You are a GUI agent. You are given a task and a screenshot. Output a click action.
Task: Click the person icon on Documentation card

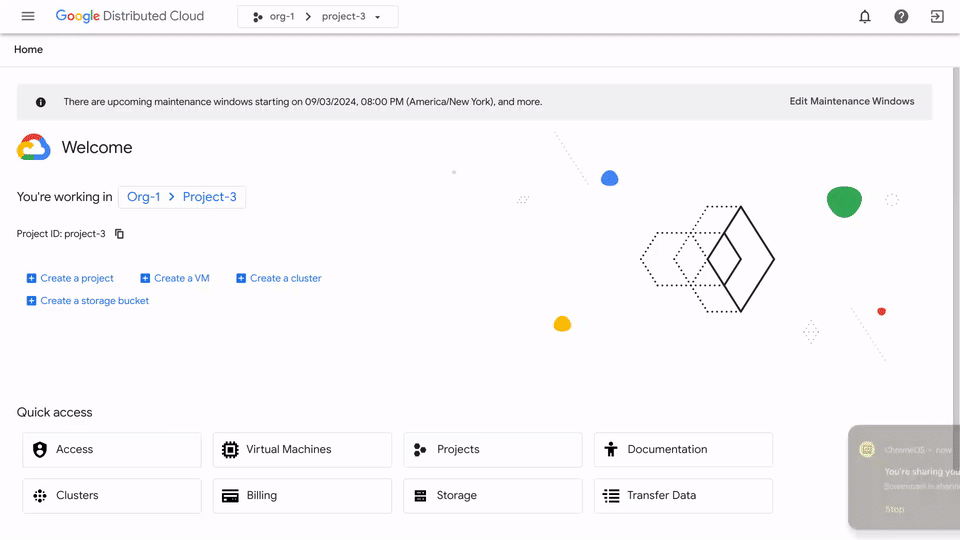pos(610,450)
